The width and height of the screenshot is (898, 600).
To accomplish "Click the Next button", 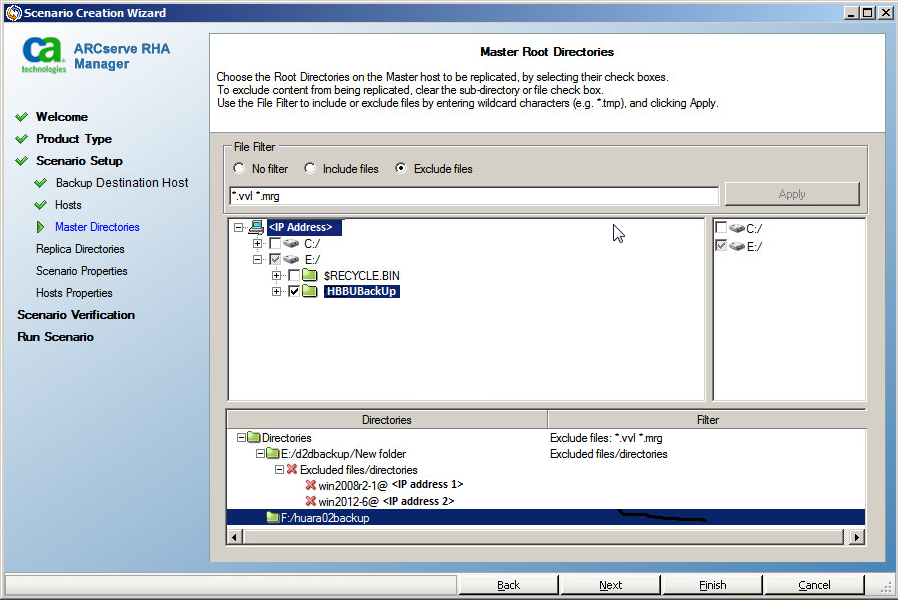I will coord(611,585).
